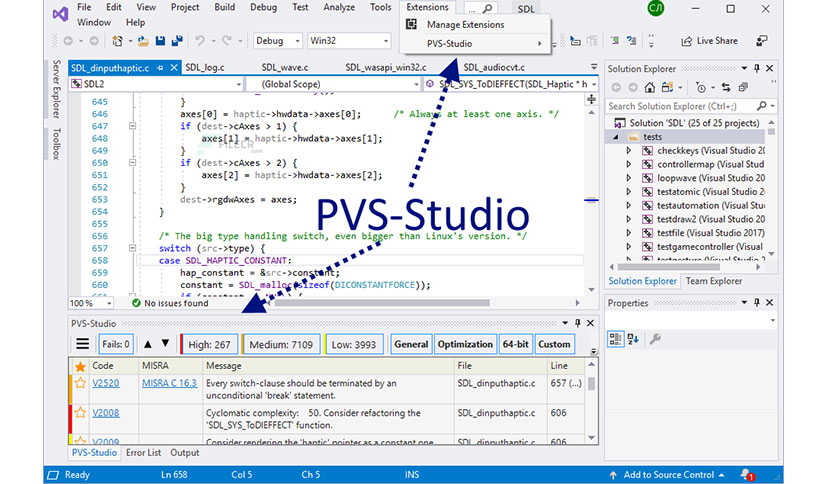
Task: Open the Analyze menu
Action: click(x=339, y=7)
